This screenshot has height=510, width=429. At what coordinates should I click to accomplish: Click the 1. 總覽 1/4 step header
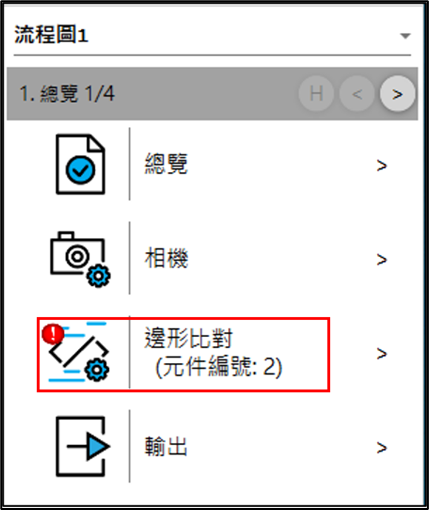click(x=67, y=94)
